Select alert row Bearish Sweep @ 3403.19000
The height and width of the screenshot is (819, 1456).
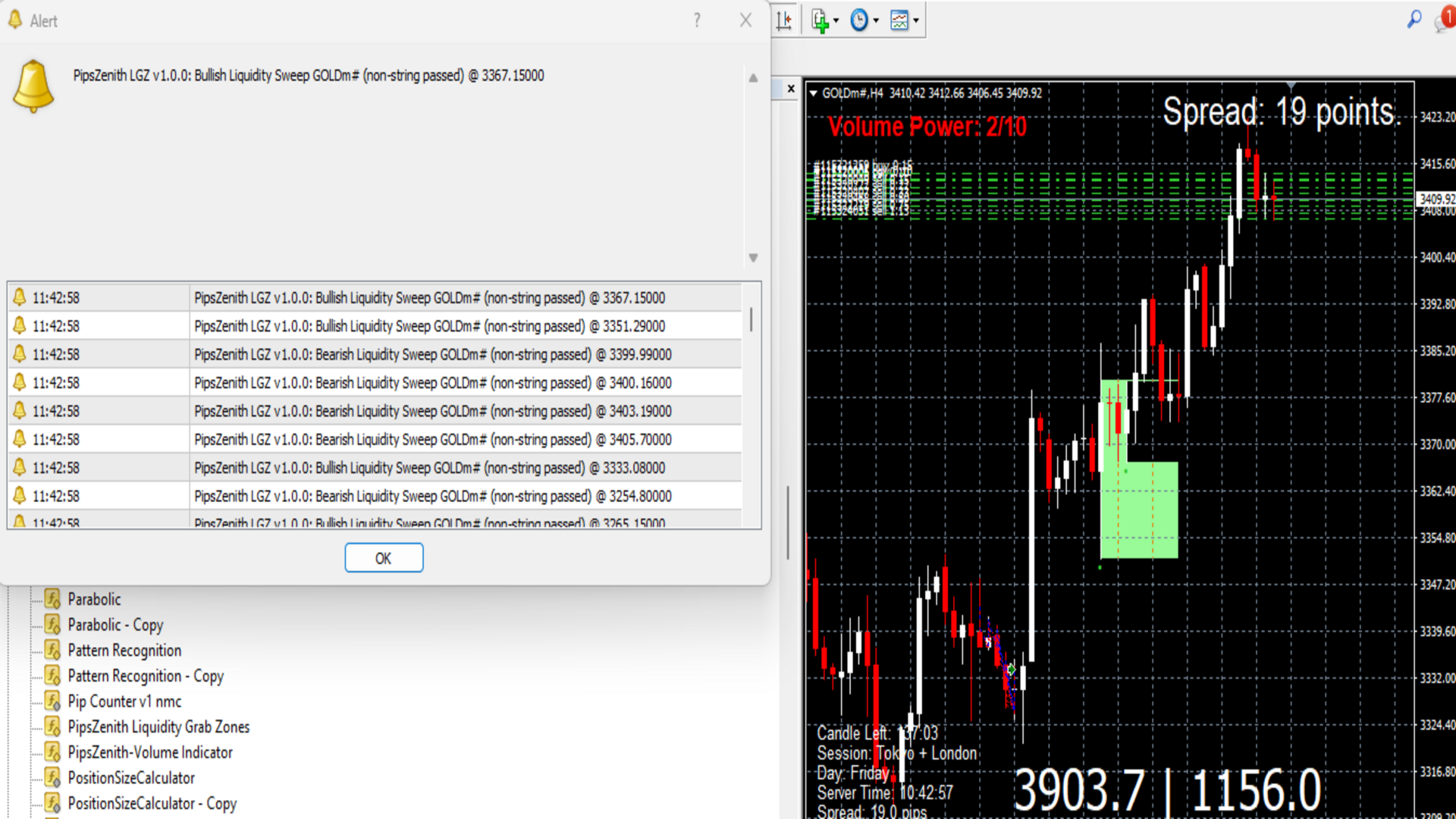[x=375, y=411]
